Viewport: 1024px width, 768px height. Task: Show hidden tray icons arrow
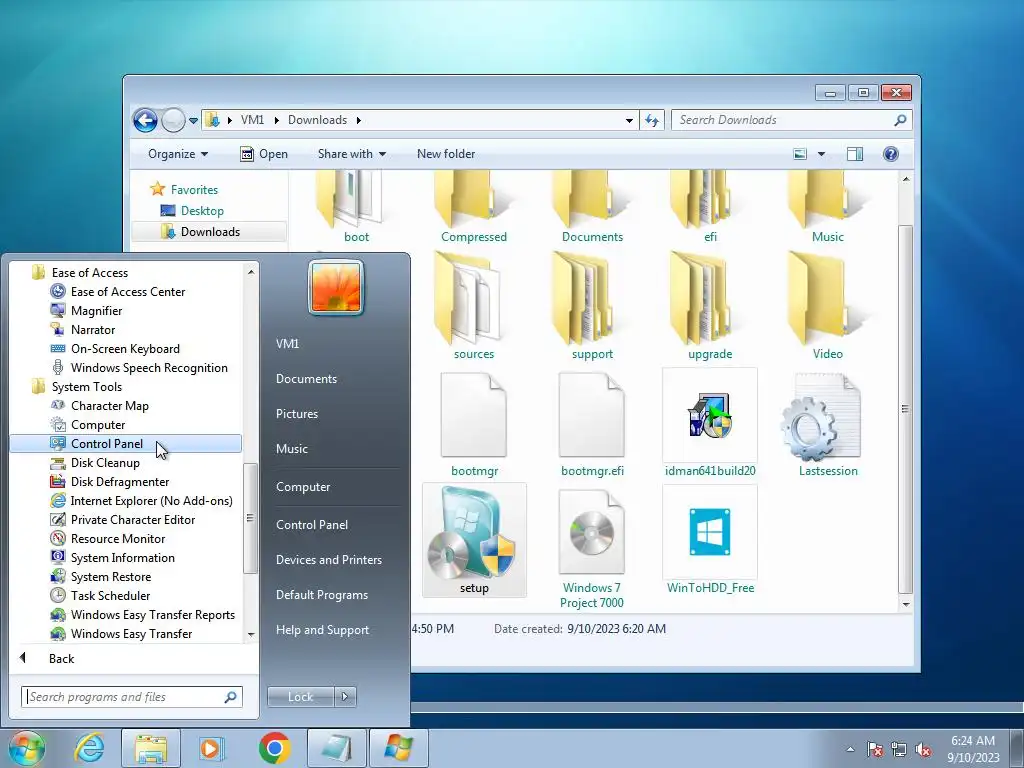coord(850,750)
